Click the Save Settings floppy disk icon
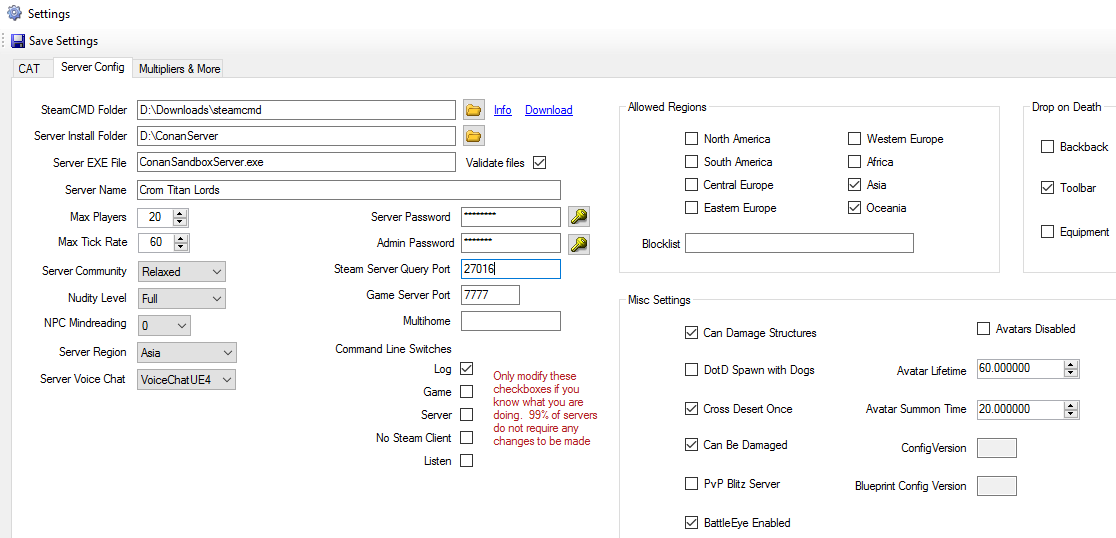The height and width of the screenshot is (538, 1116). point(18,41)
